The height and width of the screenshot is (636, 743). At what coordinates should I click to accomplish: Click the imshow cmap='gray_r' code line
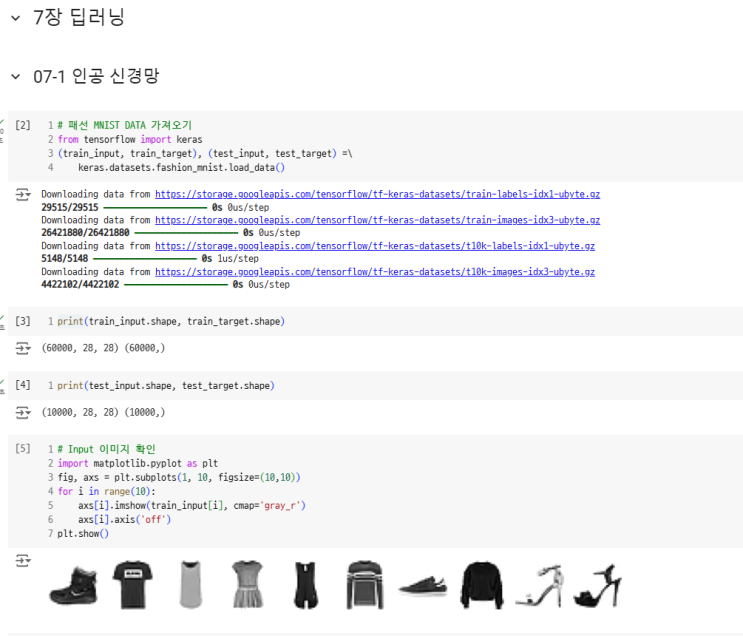[x=192, y=506]
